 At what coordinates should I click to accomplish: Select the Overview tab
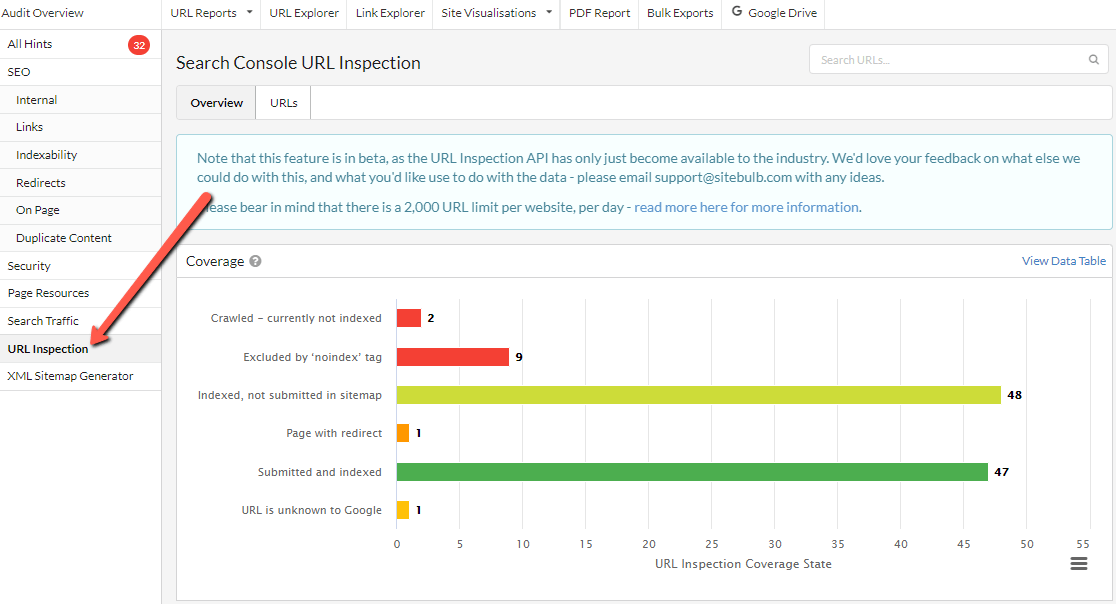click(216, 103)
